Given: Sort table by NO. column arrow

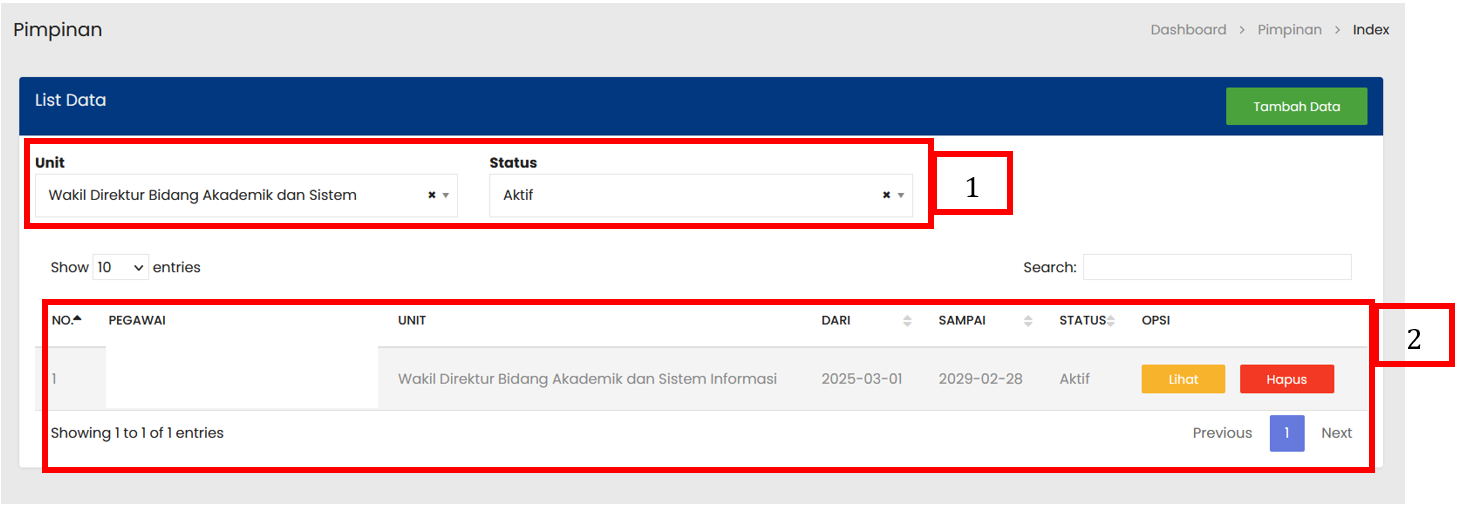Looking at the screenshot, I should tap(77, 319).
